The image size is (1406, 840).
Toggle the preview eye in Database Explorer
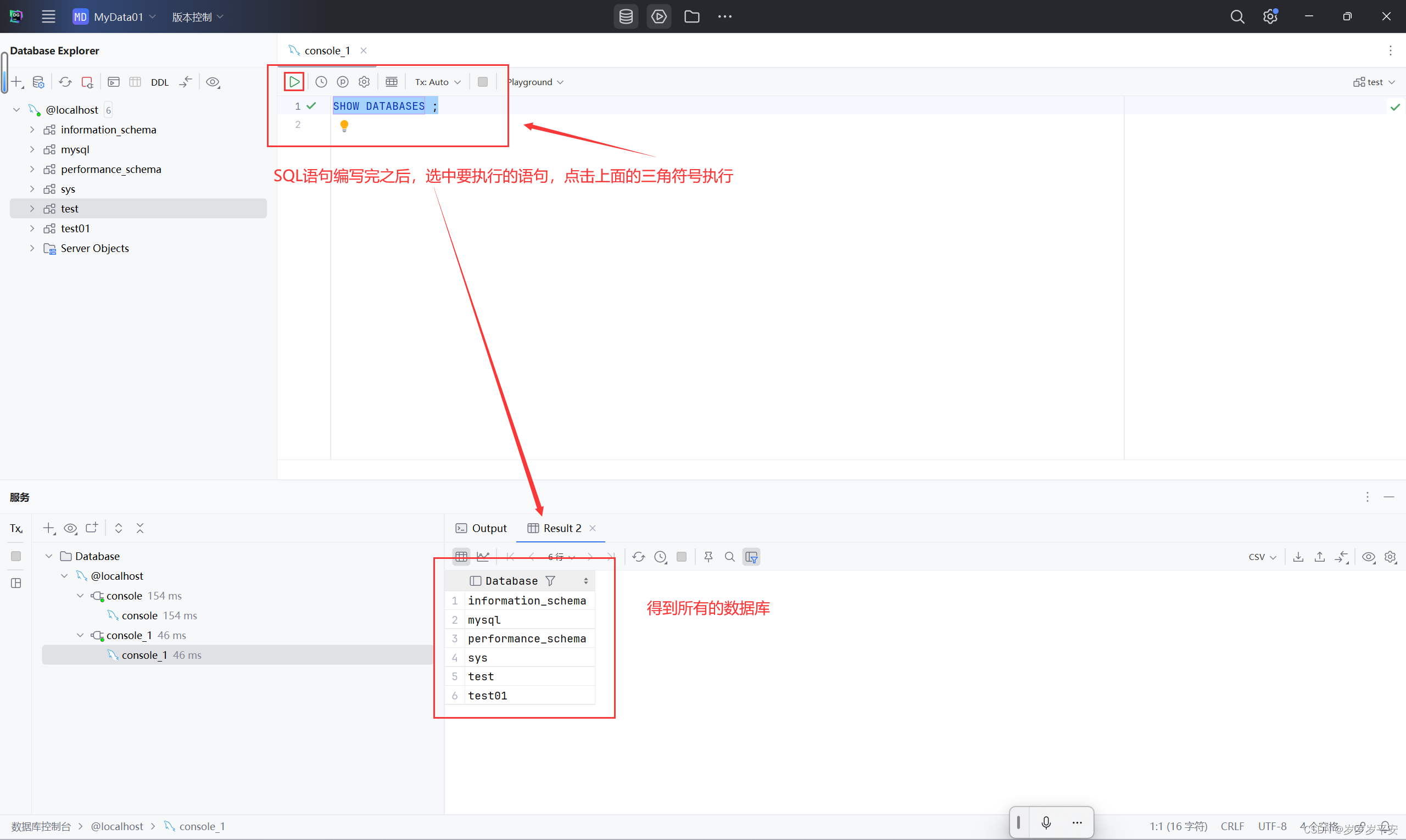[213, 82]
